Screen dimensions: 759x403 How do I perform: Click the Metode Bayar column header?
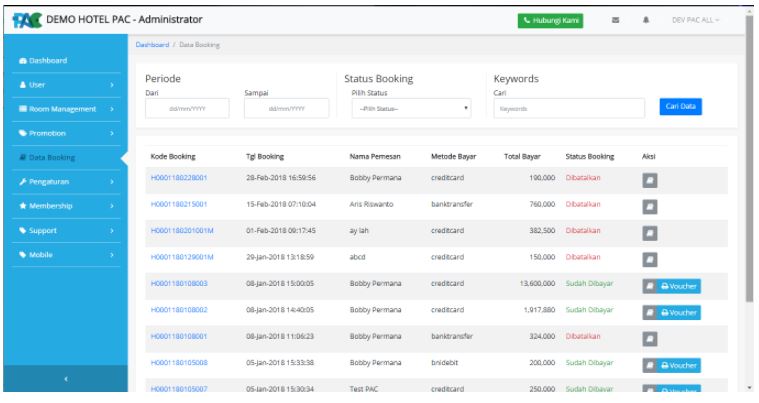coord(454,156)
